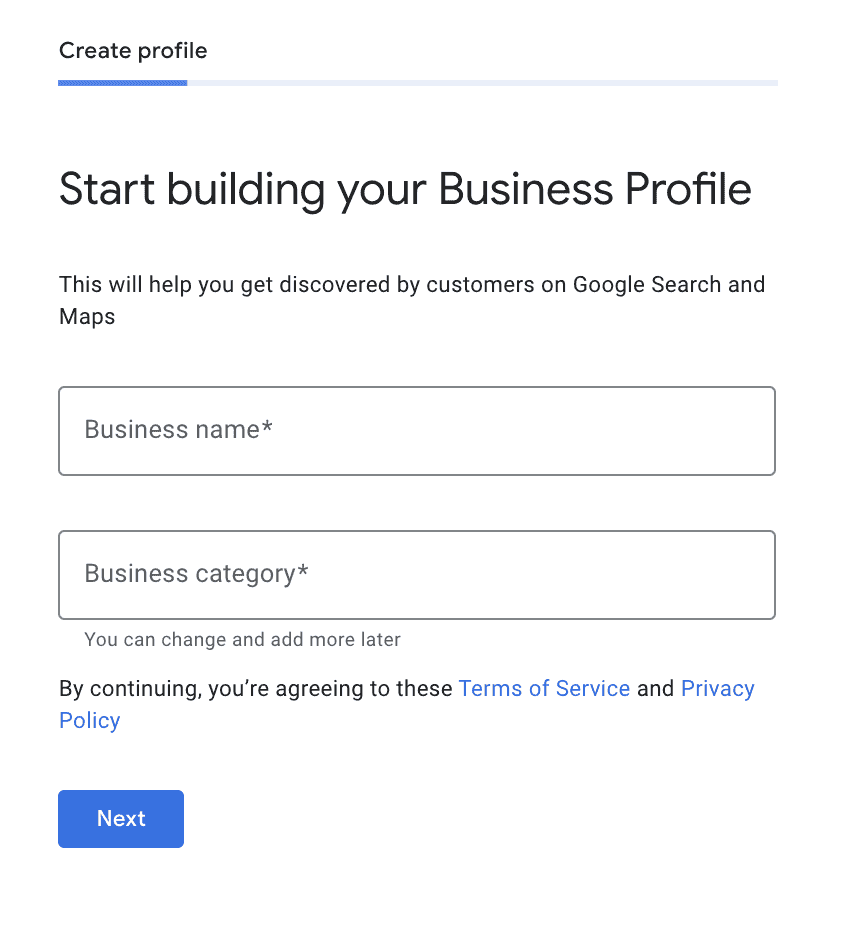Click the Business name field border
Image resolution: width=850 pixels, height=928 pixels.
pyautogui.click(x=417, y=387)
